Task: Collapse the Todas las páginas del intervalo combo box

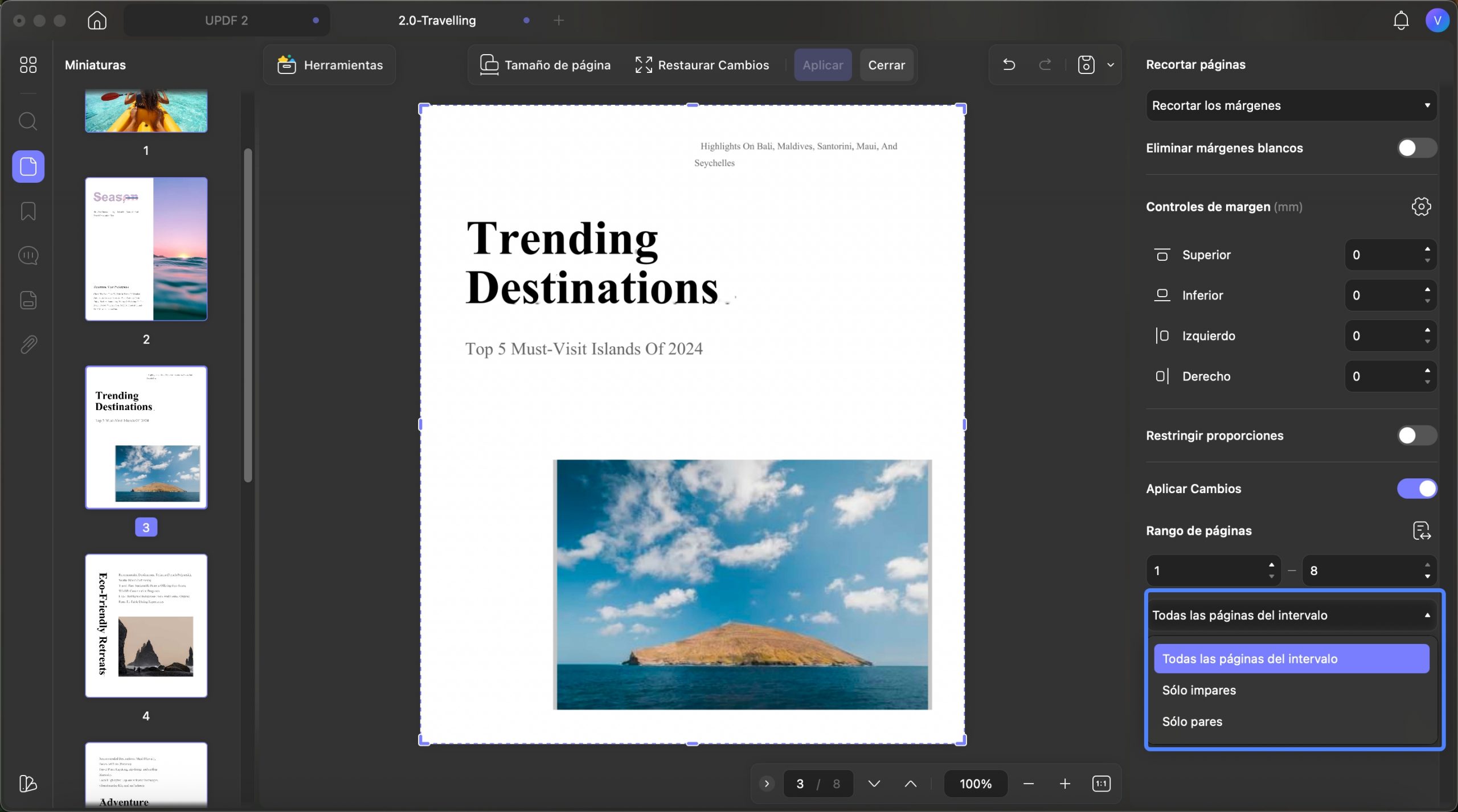Action: click(1291, 615)
